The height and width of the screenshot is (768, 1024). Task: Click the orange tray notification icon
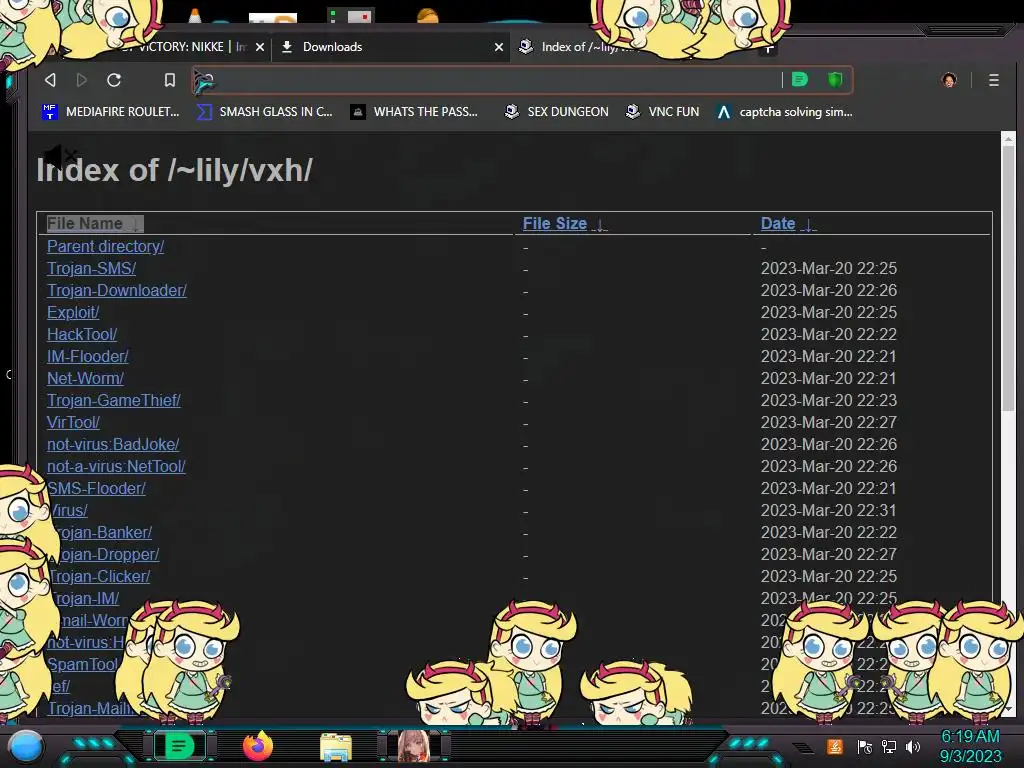pyautogui.click(x=835, y=746)
